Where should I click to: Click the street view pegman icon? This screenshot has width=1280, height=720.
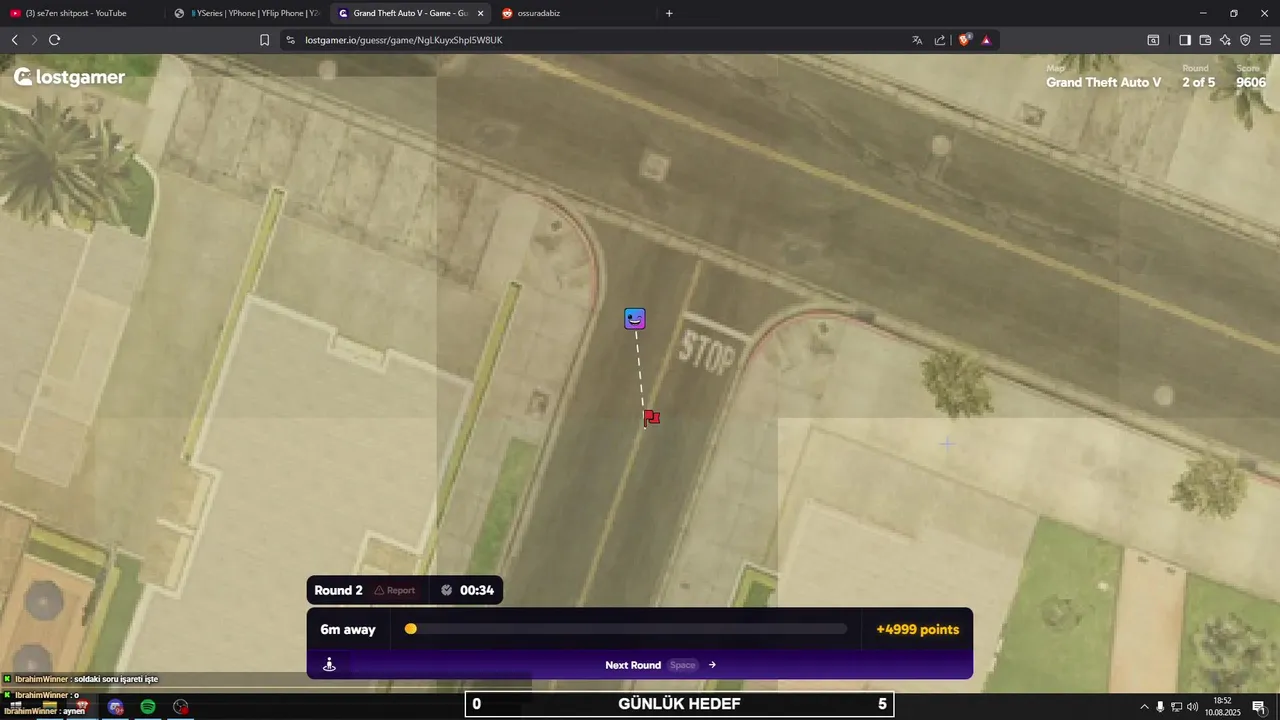tap(329, 665)
